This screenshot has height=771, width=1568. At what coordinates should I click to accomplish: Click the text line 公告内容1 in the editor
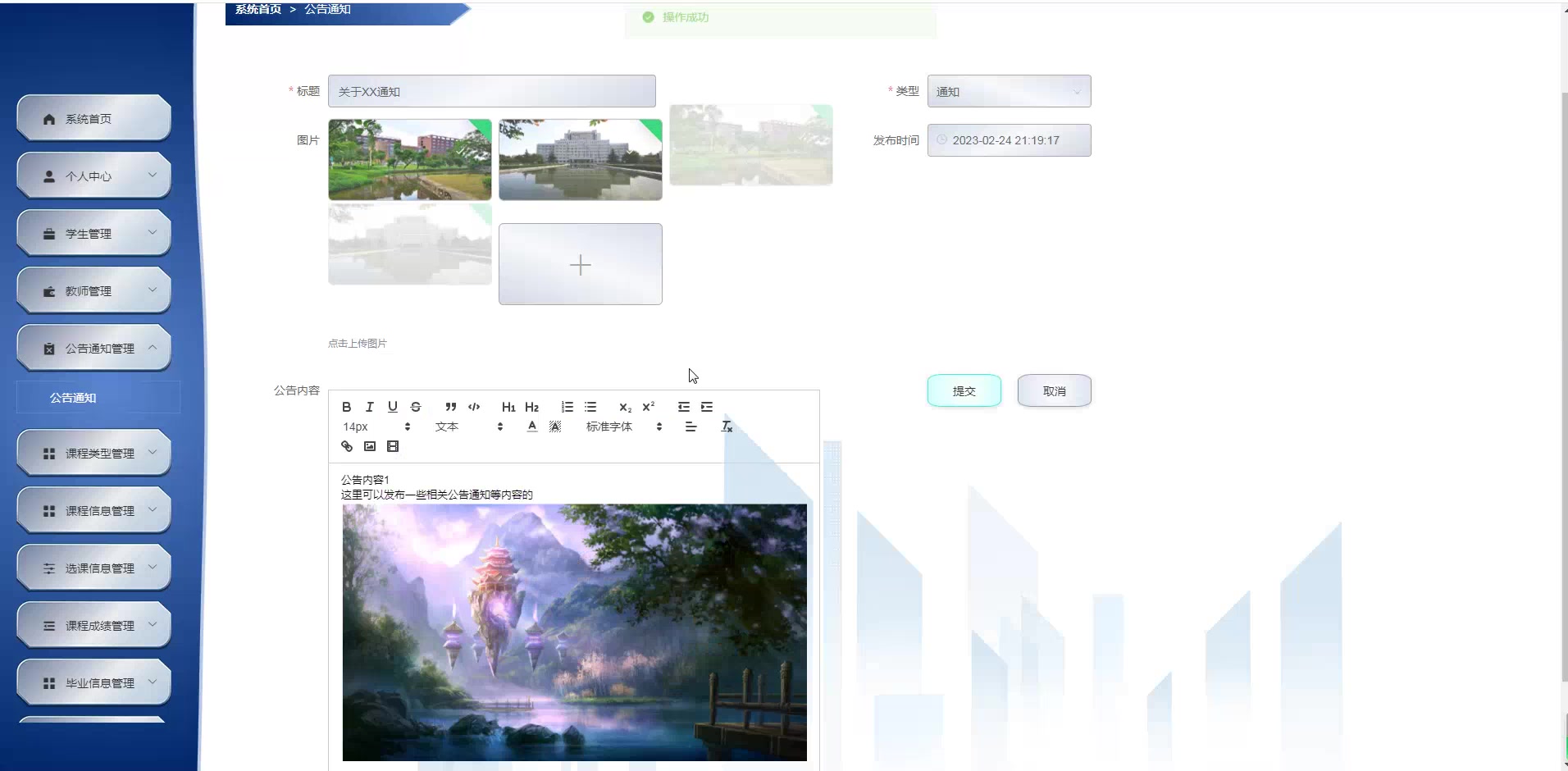click(x=365, y=480)
